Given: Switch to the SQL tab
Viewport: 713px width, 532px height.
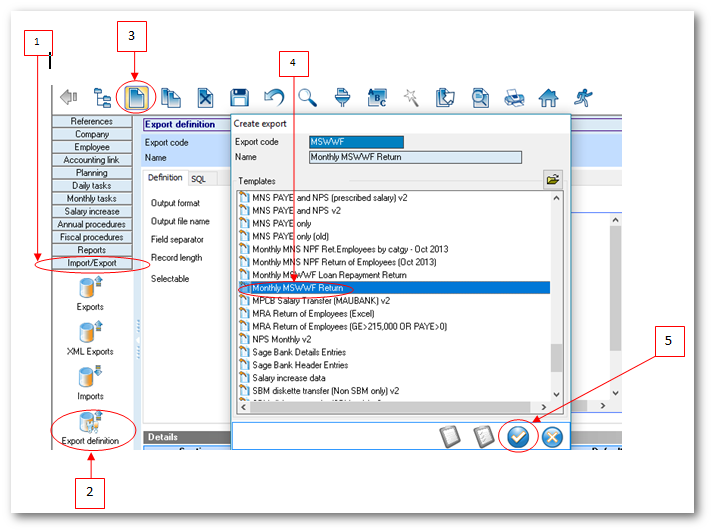Looking at the screenshot, I should 198,179.
